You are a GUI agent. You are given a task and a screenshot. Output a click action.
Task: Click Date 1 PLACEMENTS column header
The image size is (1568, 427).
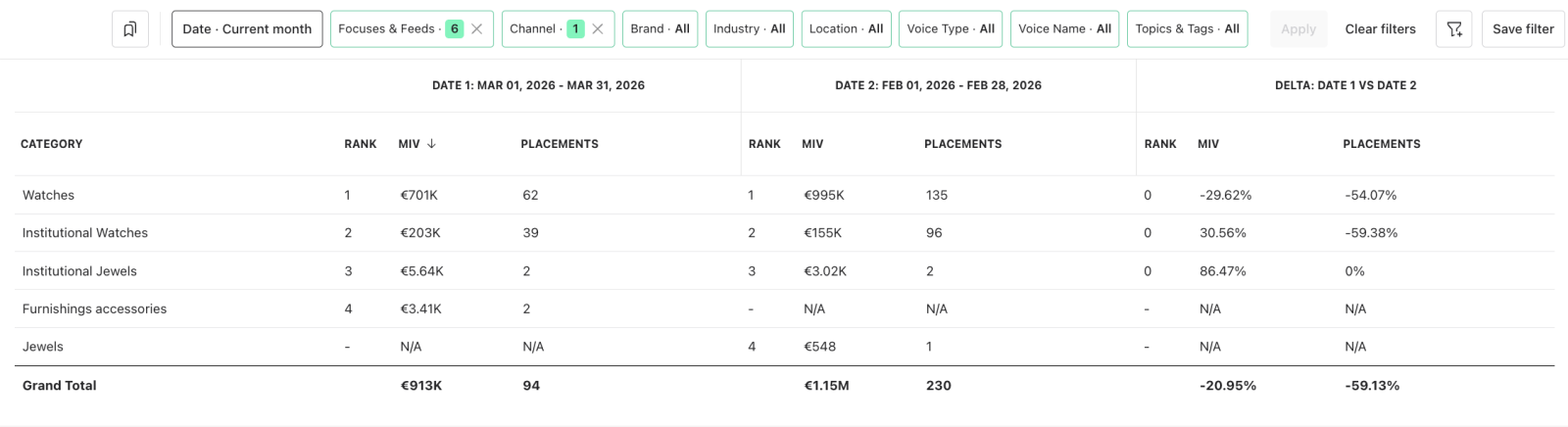pos(560,144)
